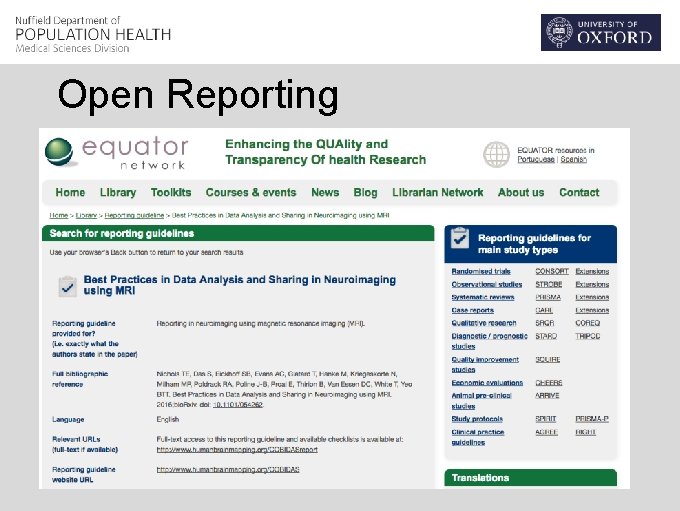The height and width of the screenshot is (511, 680).
Task: Open the RIGHT guideline link
Action: [x=585, y=432]
